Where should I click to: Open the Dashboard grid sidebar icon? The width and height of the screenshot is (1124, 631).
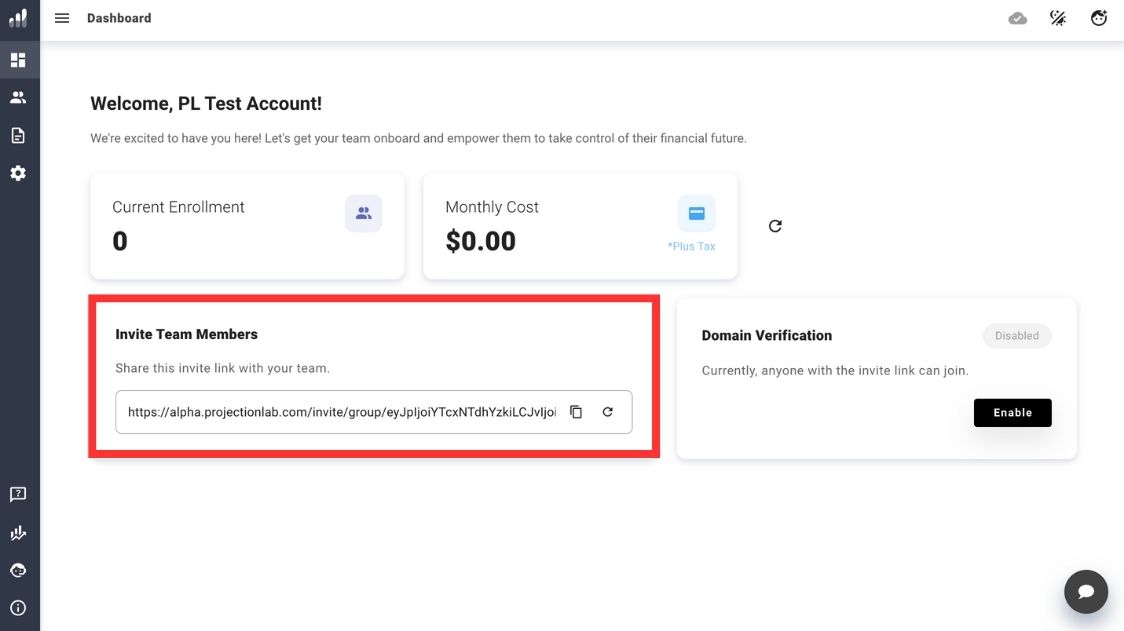(18, 60)
